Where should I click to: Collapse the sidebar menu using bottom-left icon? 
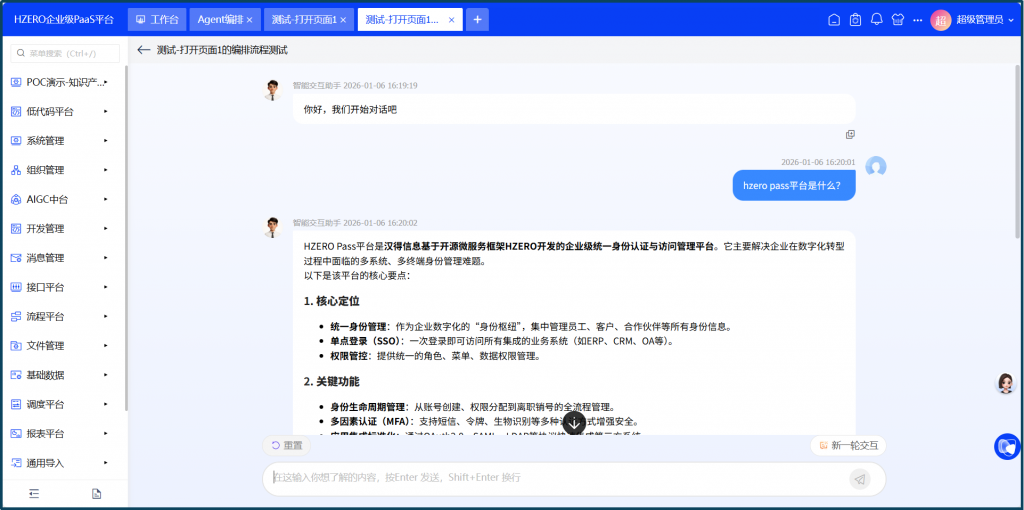(x=33, y=493)
